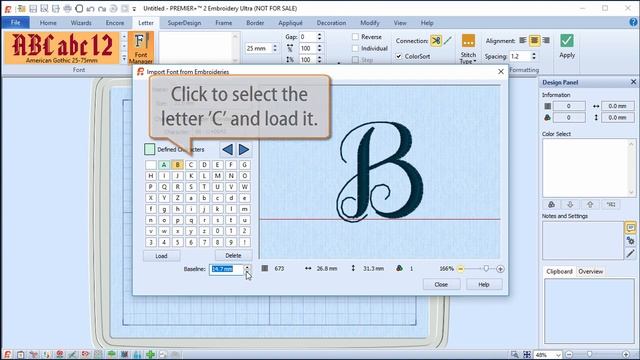Click the pencil edit icon in Design Panel
This screenshot has width=640, height=360.
(630, 253)
